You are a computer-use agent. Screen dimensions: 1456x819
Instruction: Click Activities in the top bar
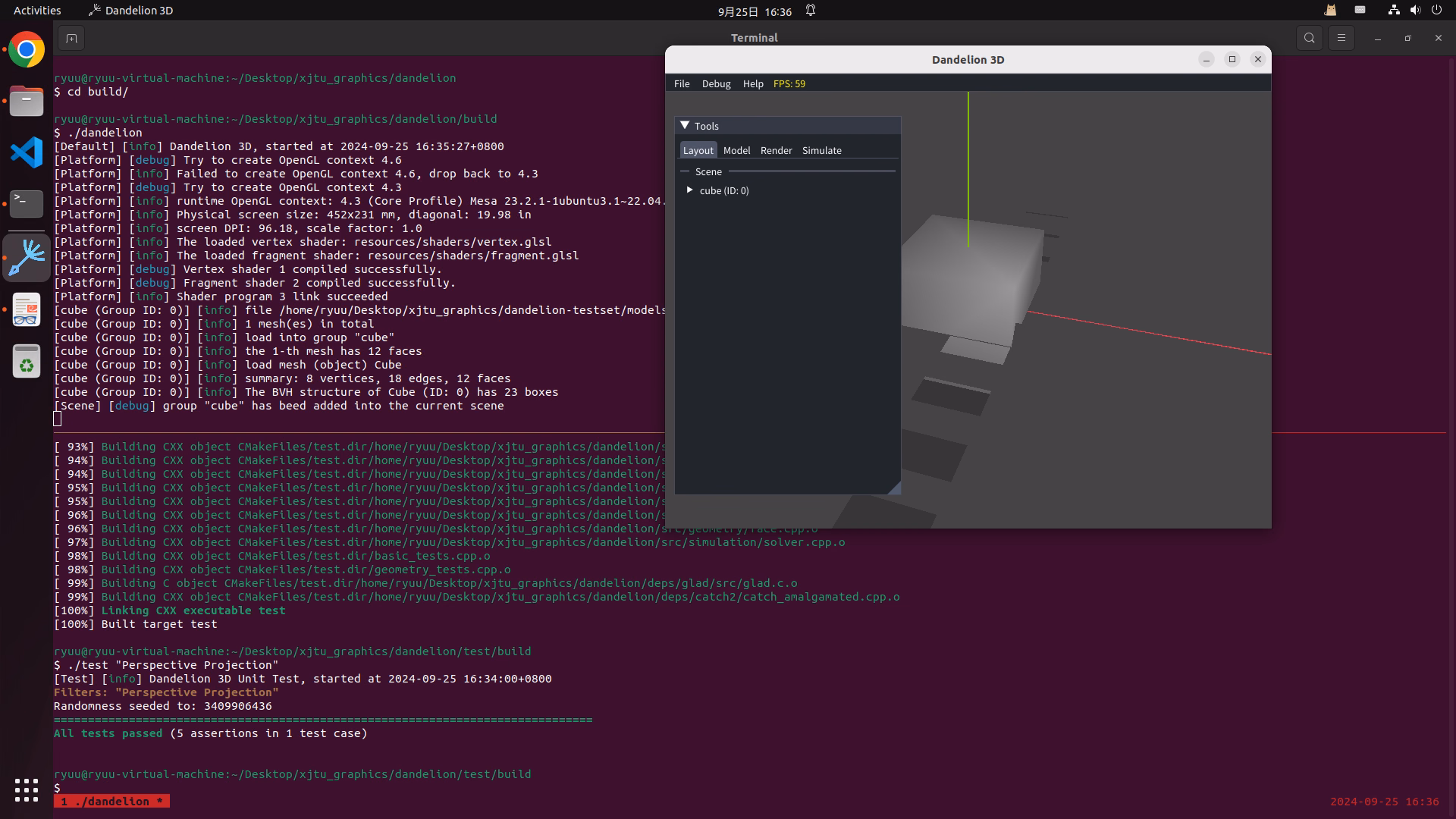37,11
